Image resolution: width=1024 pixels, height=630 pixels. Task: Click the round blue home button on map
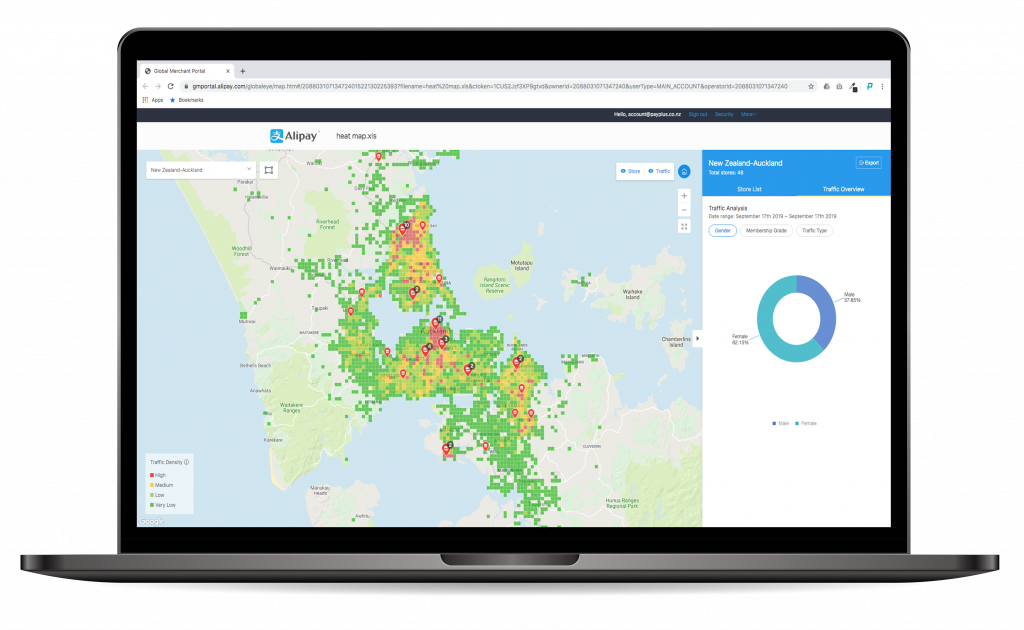pos(684,171)
